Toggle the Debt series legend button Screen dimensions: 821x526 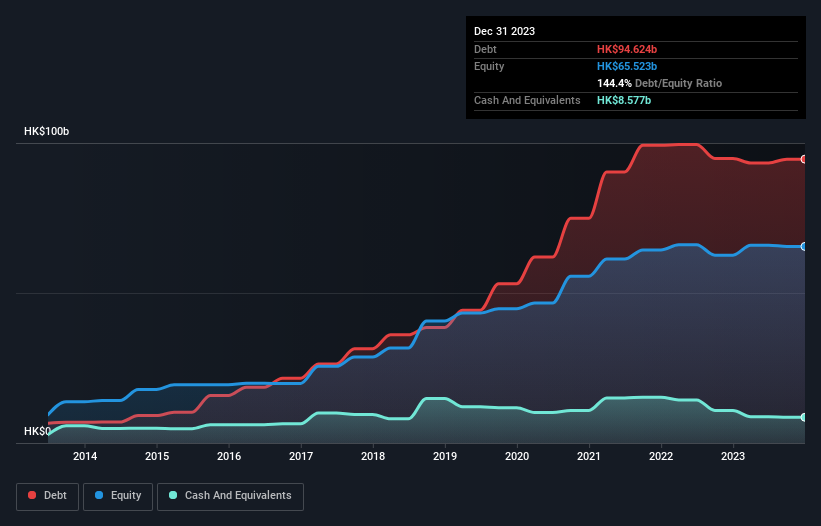(x=48, y=496)
